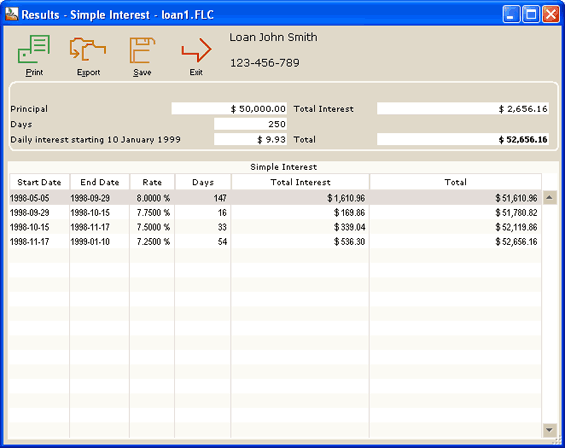Click the app icon in title bar

[12, 14]
